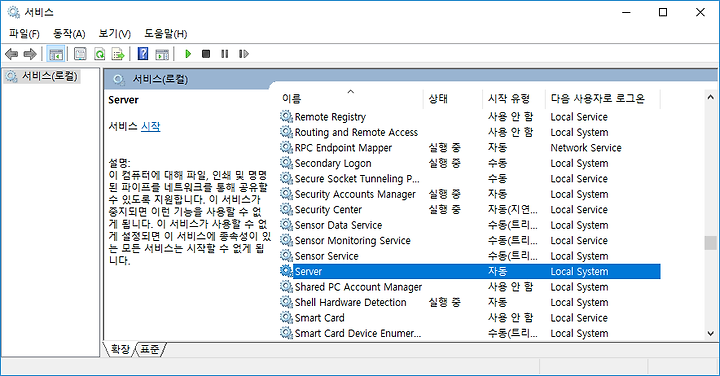Sort by 다음 사용자로 로그온 column header
The image size is (720, 376).
(x=603, y=98)
